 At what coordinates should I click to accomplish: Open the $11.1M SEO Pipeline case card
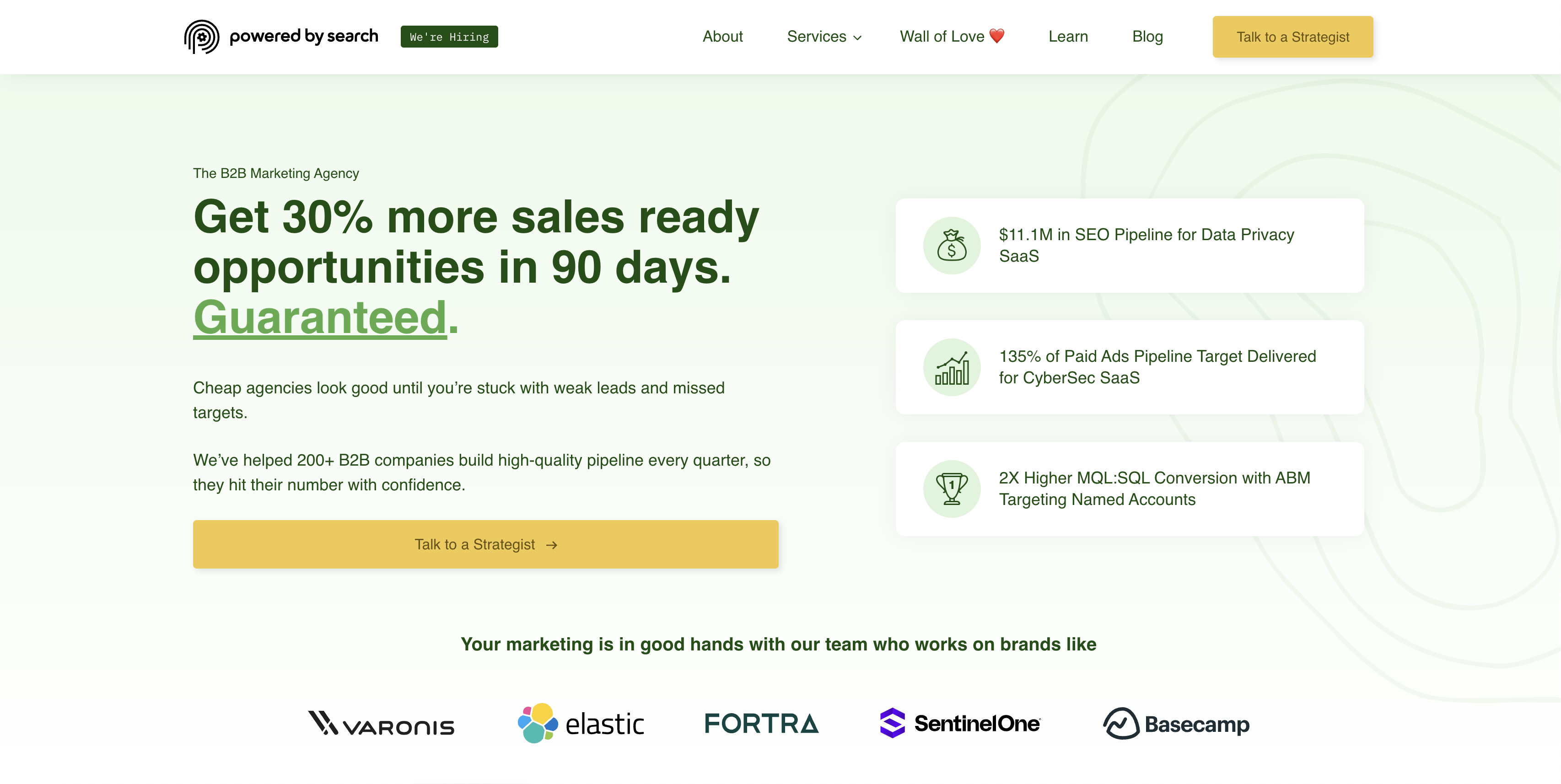(1130, 245)
